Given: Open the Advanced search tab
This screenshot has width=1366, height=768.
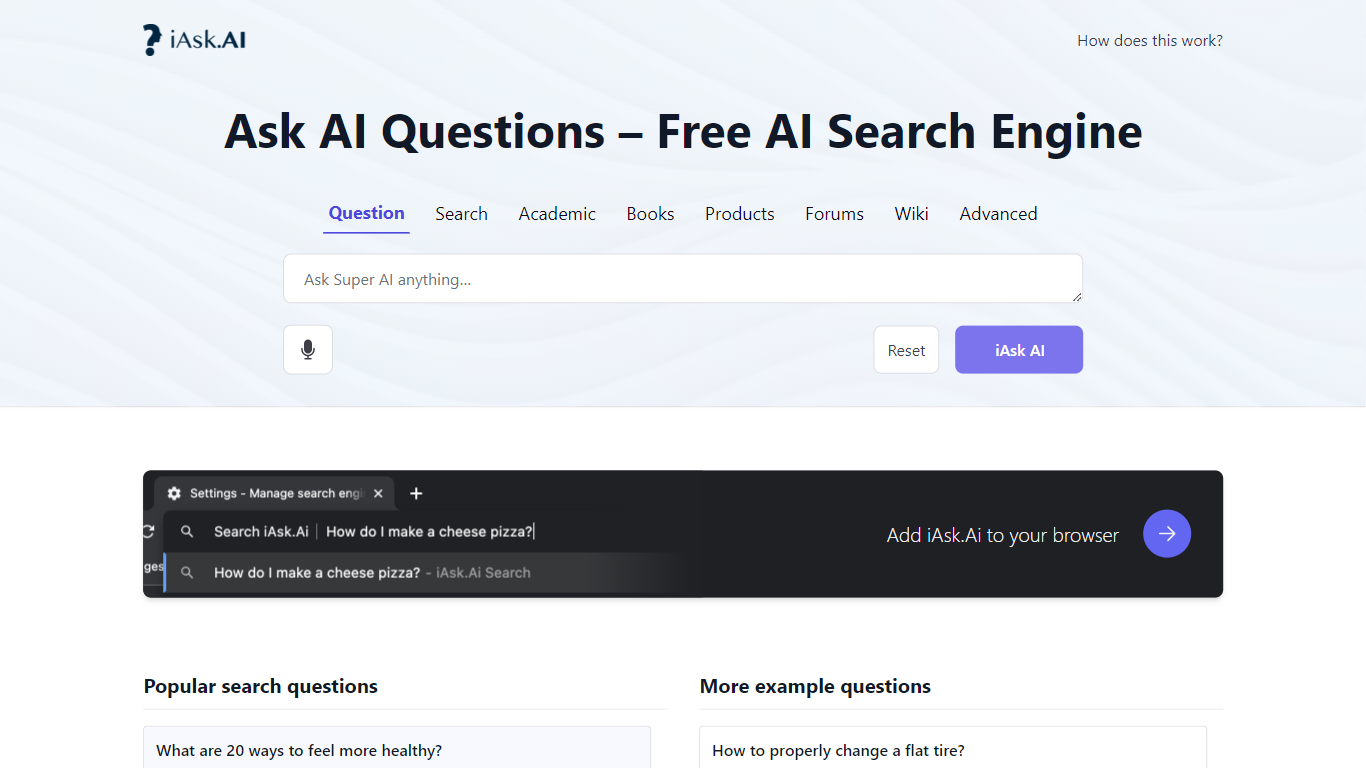Looking at the screenshot, I should (x=998, y=214).
